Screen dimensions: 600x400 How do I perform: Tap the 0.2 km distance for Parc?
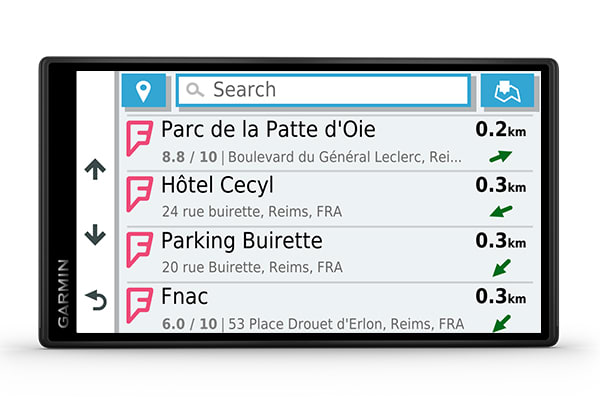tap(500, 130)
